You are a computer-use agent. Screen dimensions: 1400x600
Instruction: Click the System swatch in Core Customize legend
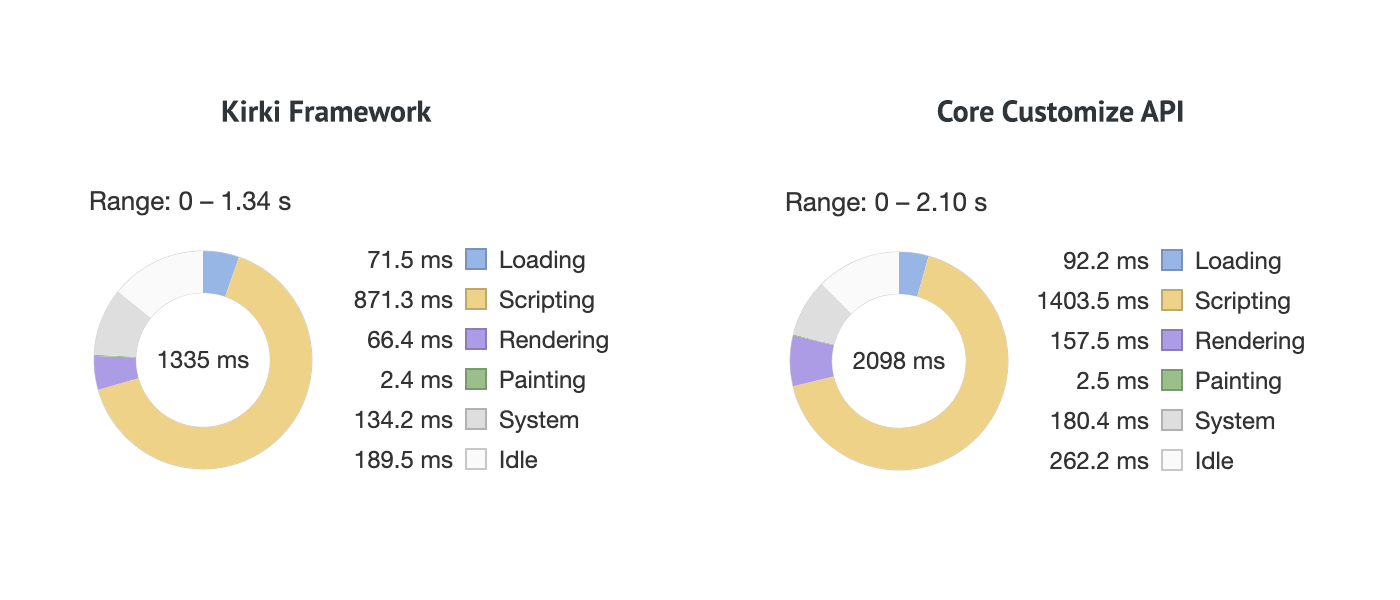tap(1172, 421)
